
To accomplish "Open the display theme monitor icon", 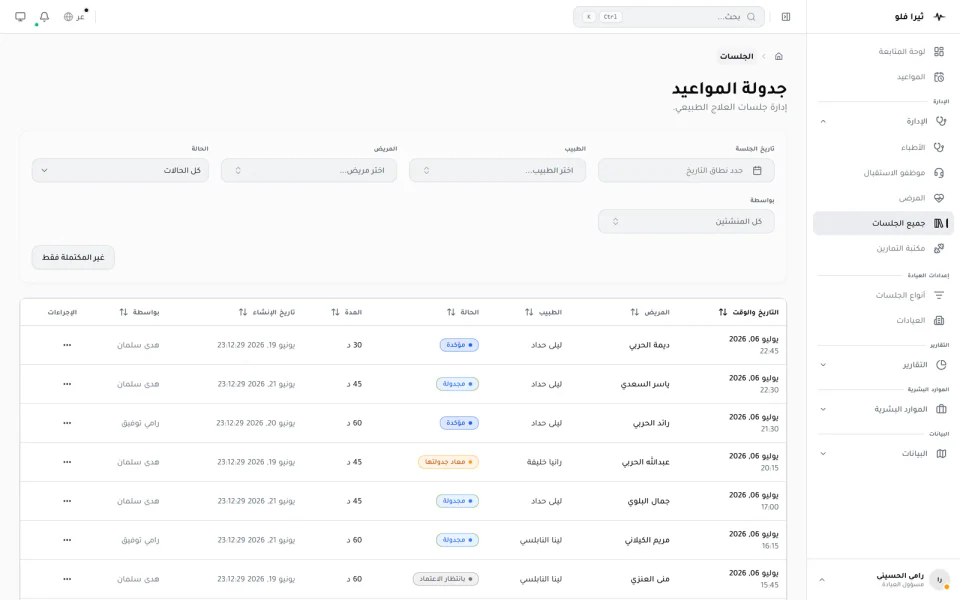I will tap(20, 17).
